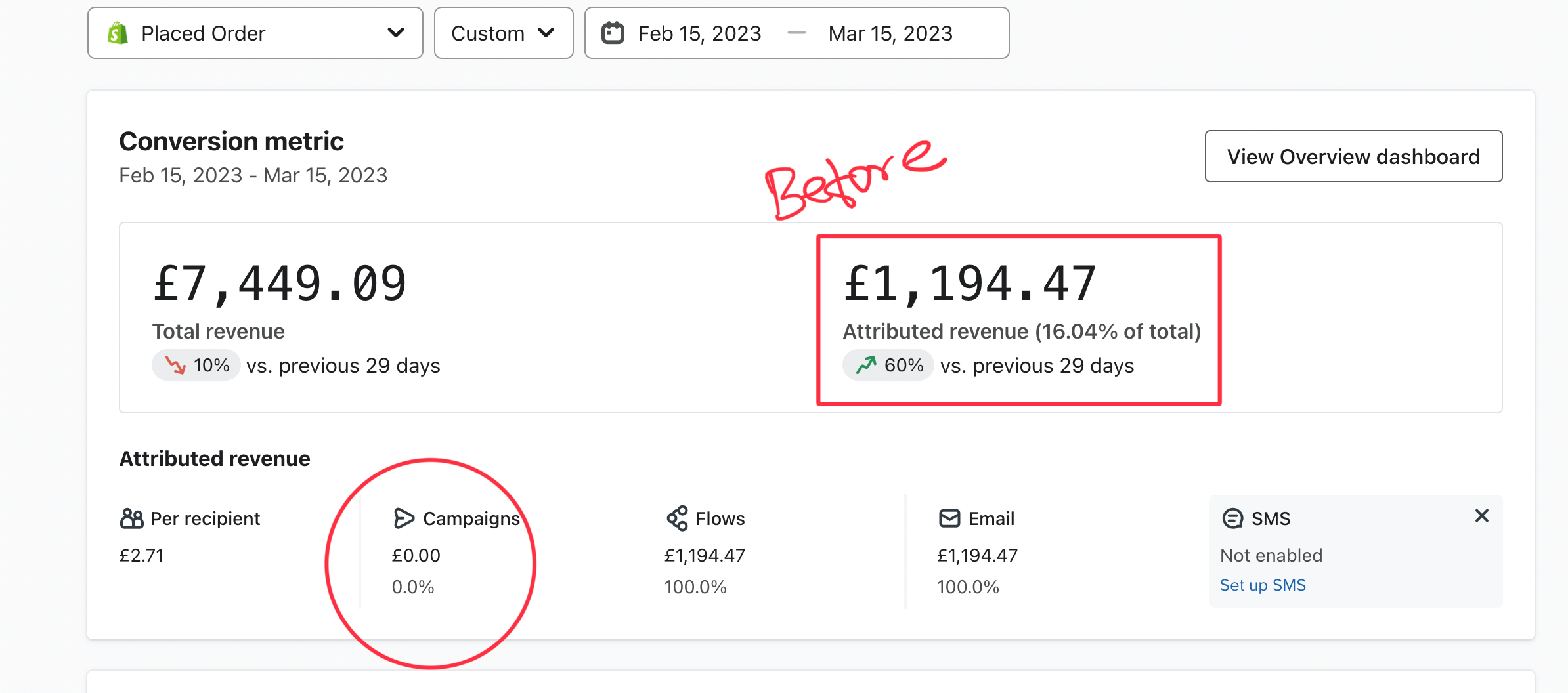Expand the Custom date range dropdown

point(503,33)
